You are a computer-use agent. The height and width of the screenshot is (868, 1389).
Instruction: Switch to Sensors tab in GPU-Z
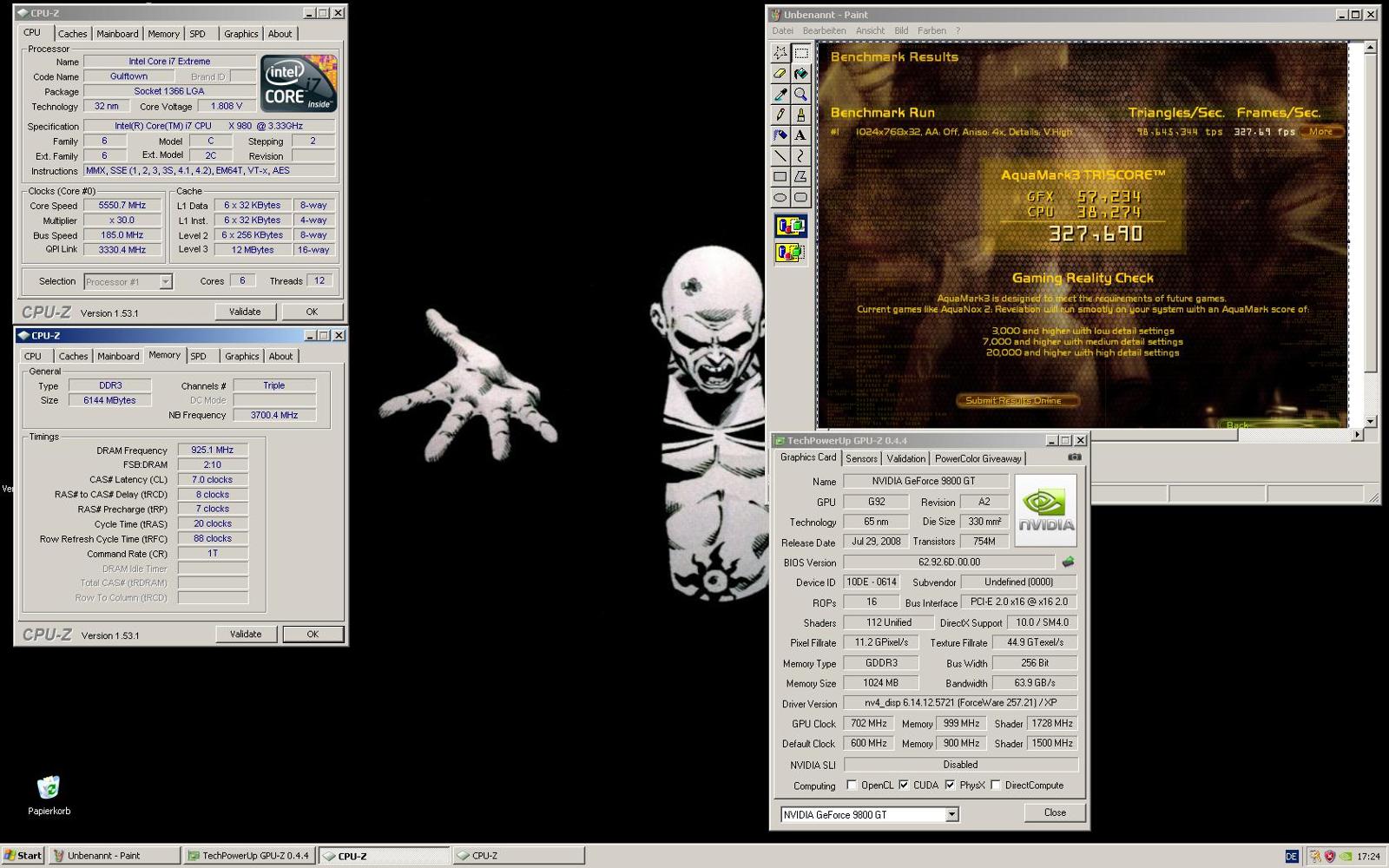click(861, 458)
